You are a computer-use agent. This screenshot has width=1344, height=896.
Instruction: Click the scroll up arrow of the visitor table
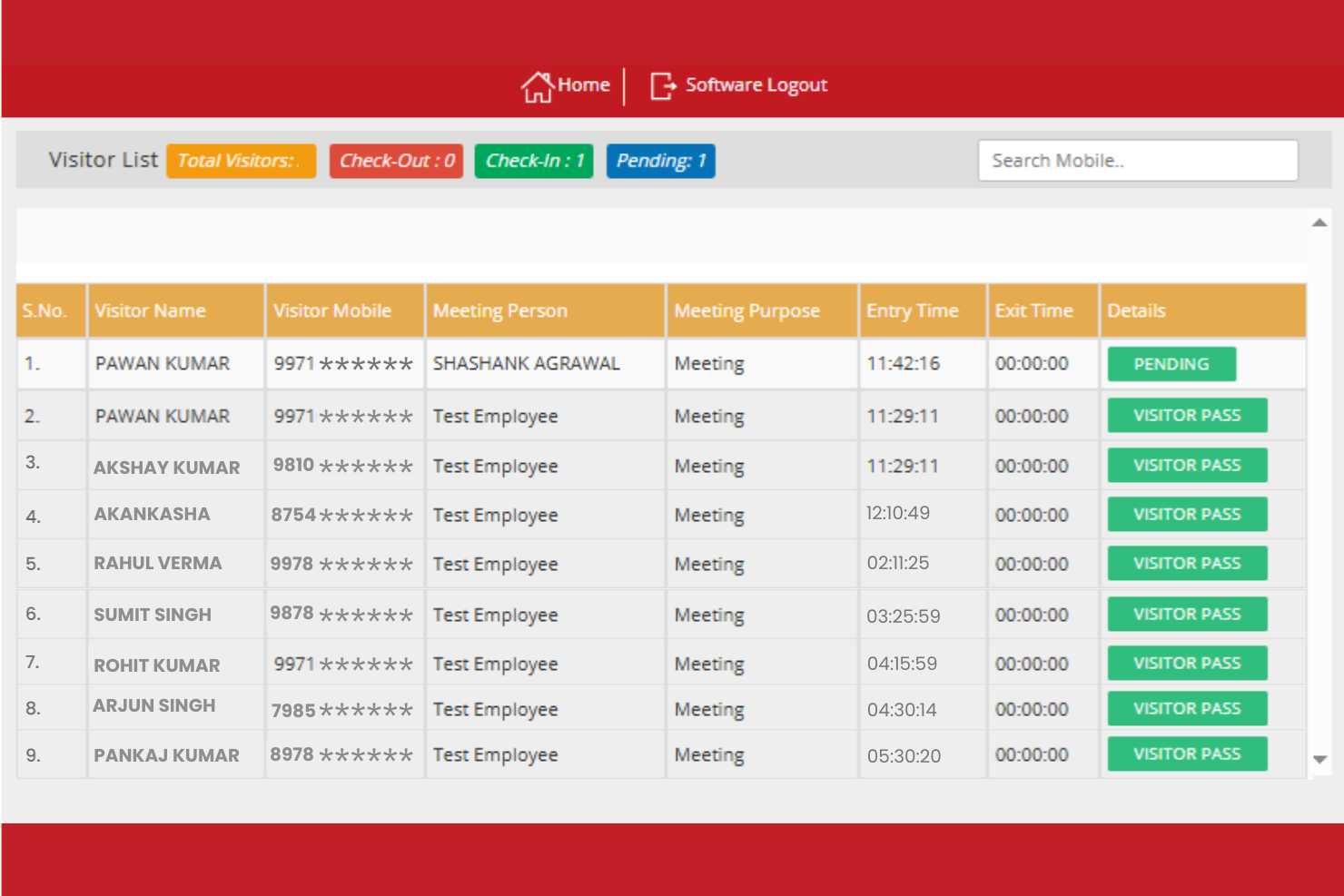(1319, 222)
